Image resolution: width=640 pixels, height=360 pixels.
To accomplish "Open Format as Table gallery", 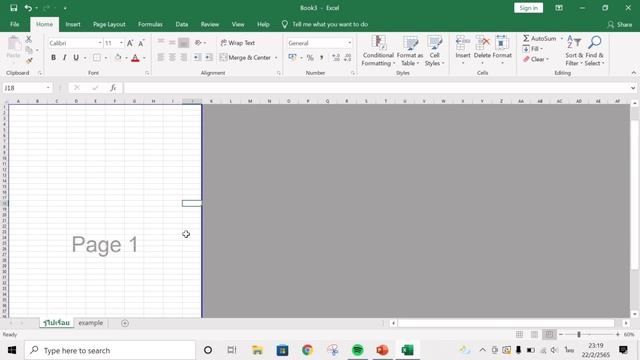I will pos(410,51).
